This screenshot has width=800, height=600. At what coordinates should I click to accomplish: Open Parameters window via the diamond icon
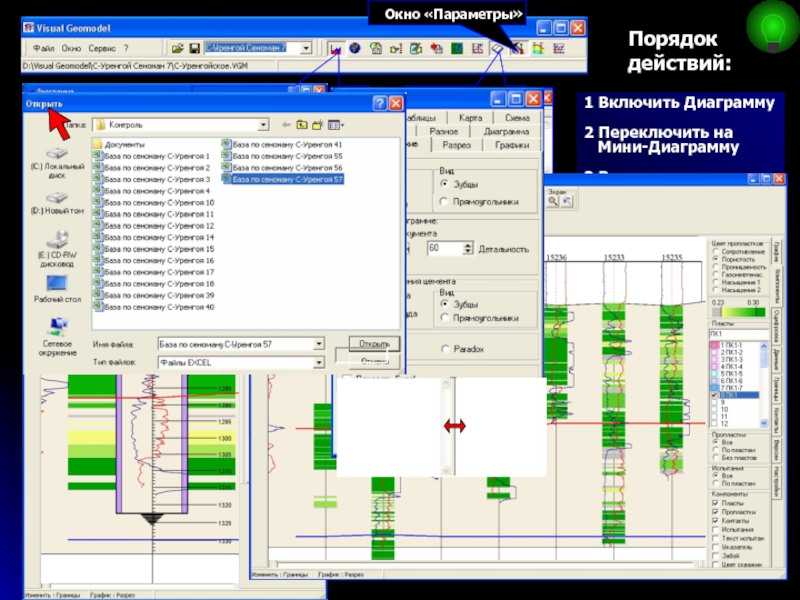click(496, 47)
